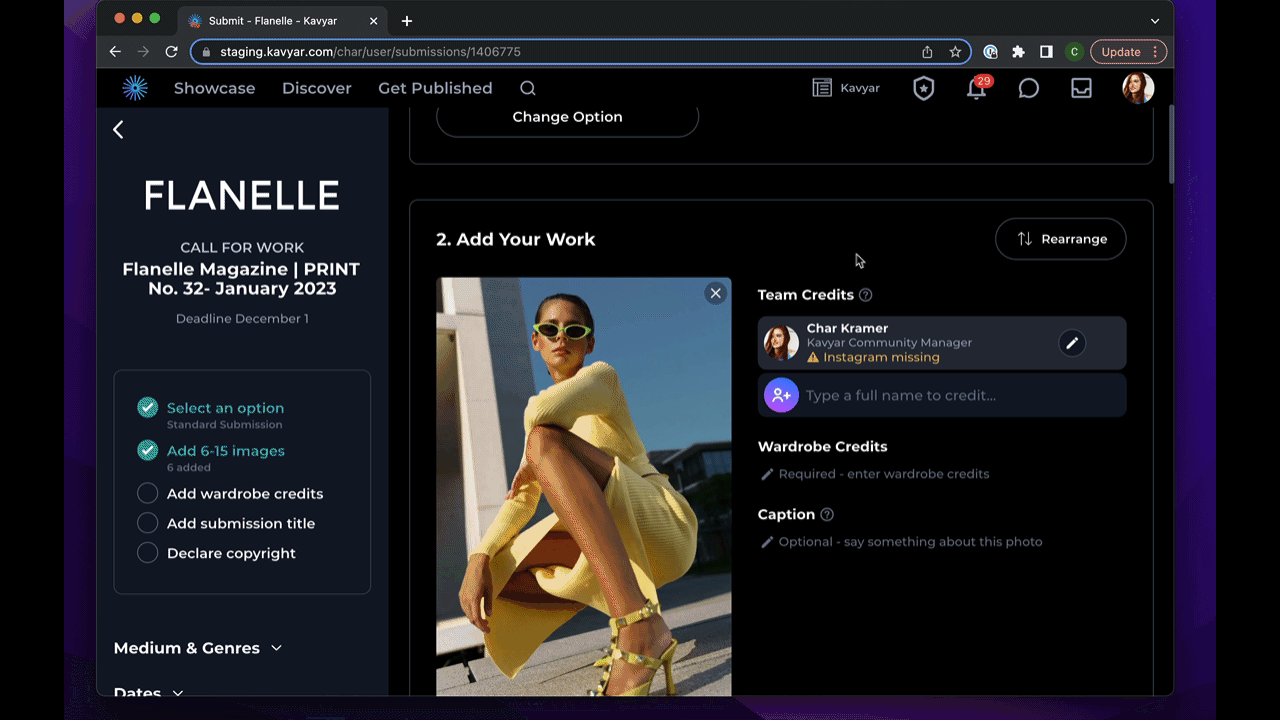The width and height of the screenshot is (1280, 720).
Task: Edit Char Kramer credit pencil icon
Action: point(1072,343)
